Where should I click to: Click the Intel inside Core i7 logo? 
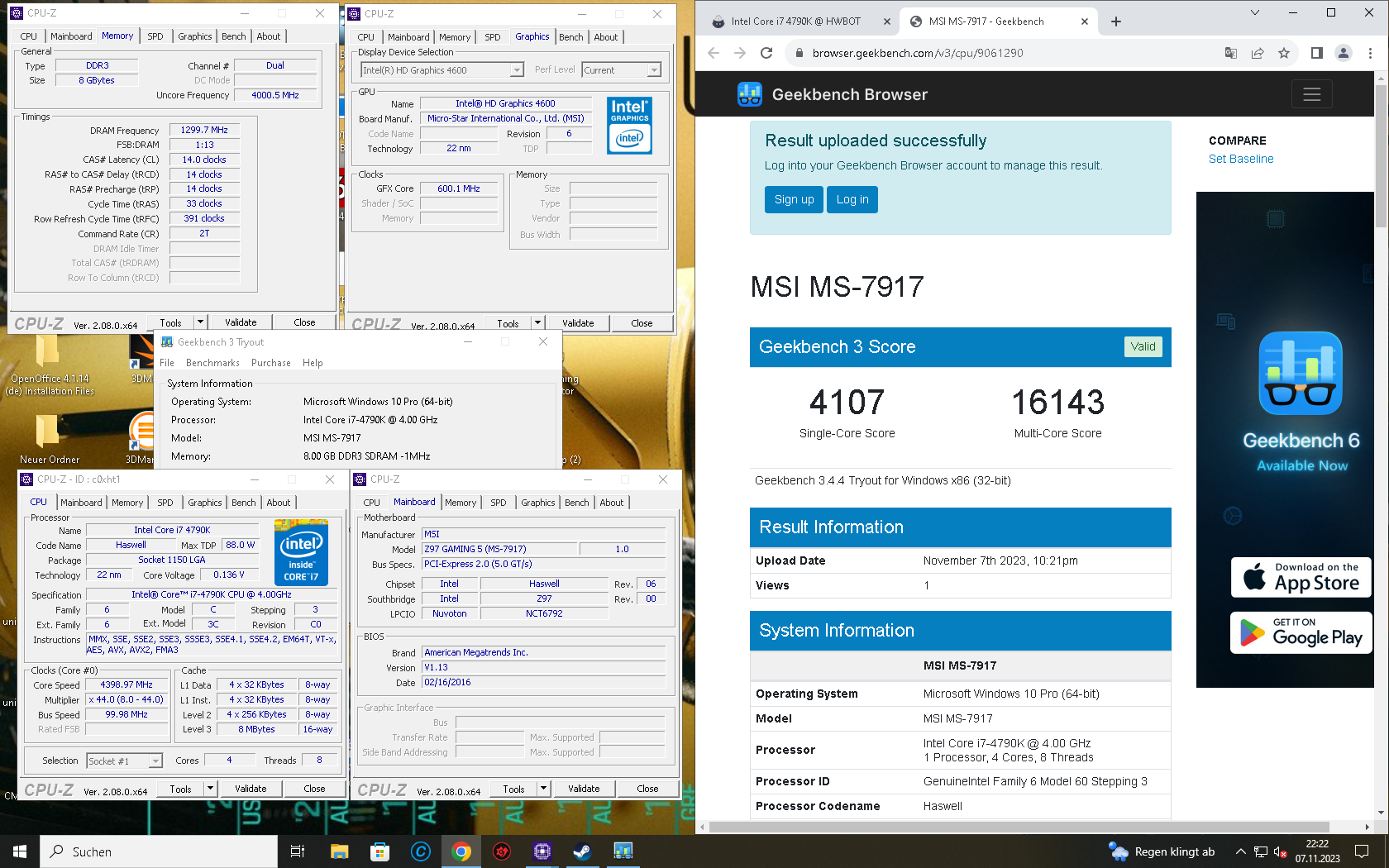pyautogui.click(x=301, y=552)
